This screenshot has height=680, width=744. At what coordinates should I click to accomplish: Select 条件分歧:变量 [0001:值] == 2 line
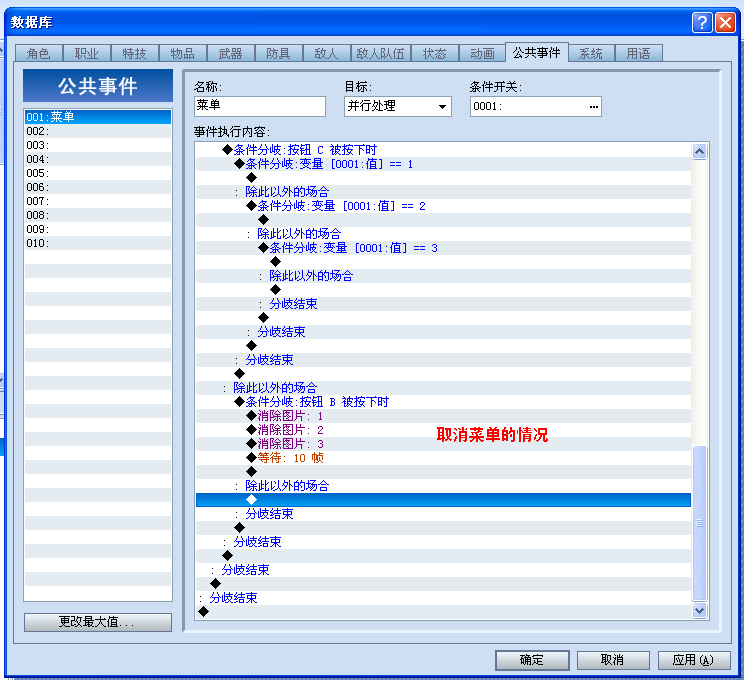(443, 206)
